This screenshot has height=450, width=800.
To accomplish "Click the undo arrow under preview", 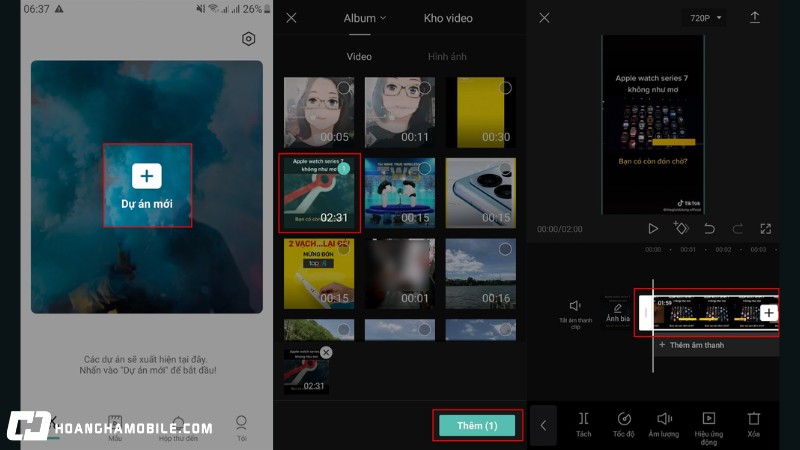I will click(709, 229).
